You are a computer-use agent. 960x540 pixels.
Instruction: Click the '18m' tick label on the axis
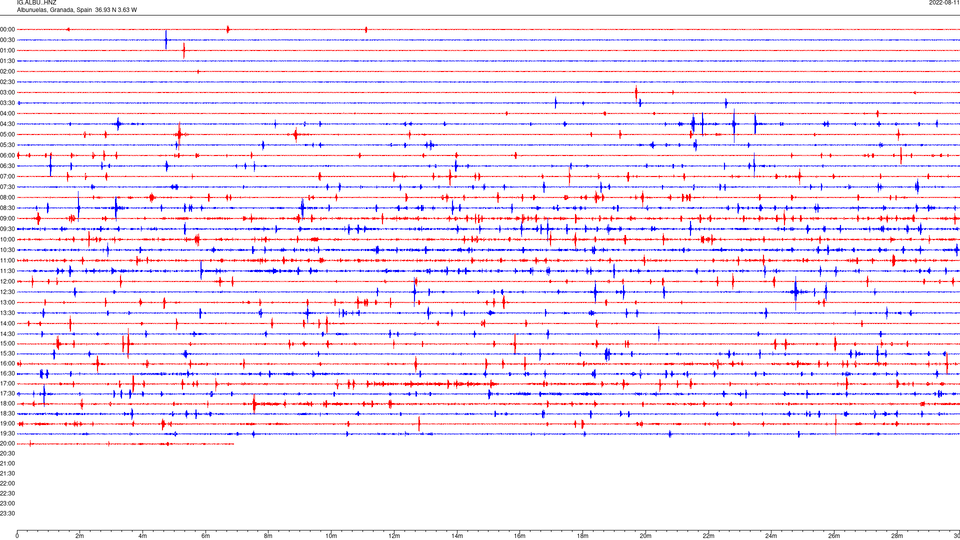[583, 536]
